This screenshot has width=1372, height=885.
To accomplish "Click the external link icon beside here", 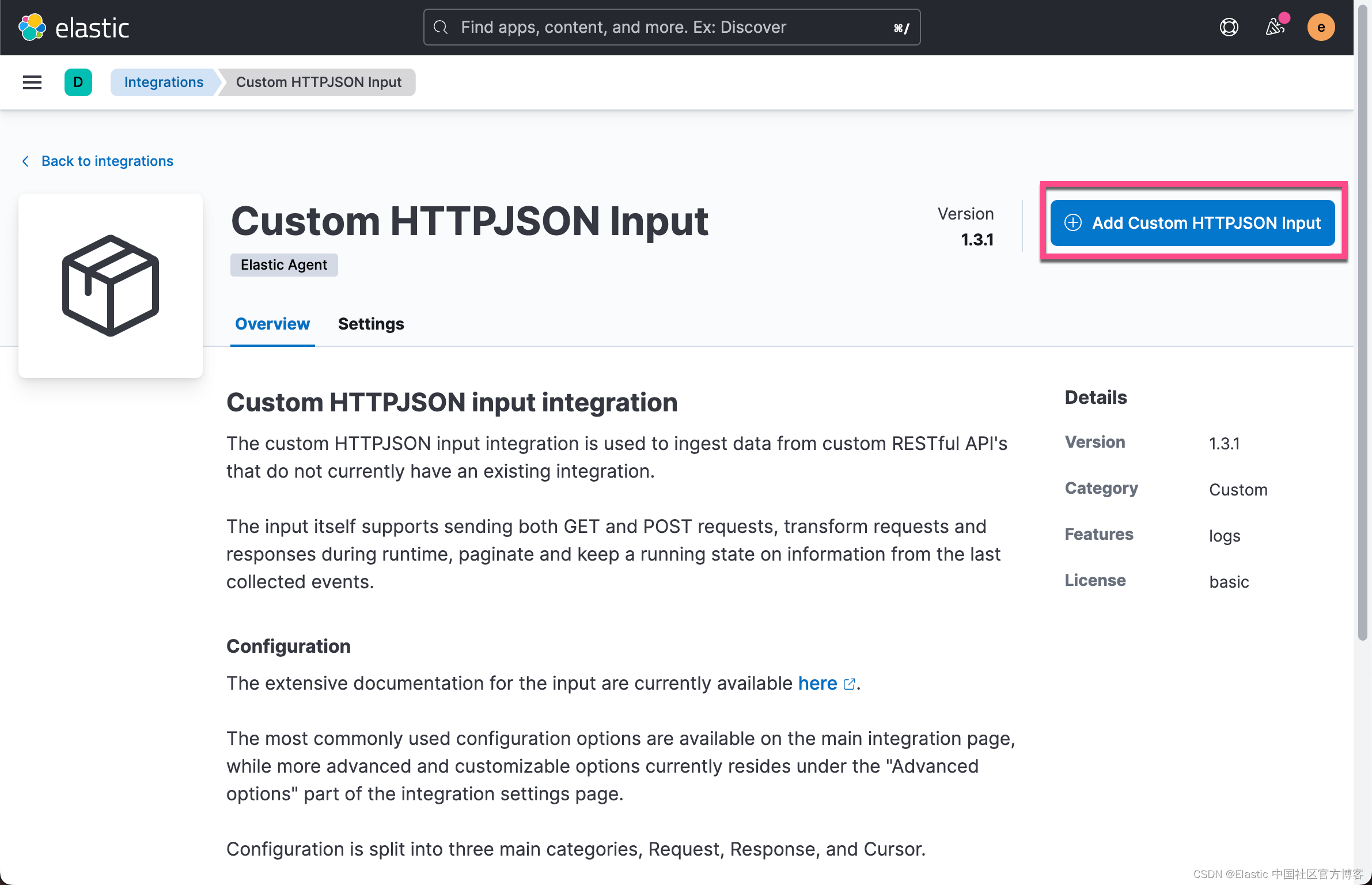I will (x=849, y=684).
